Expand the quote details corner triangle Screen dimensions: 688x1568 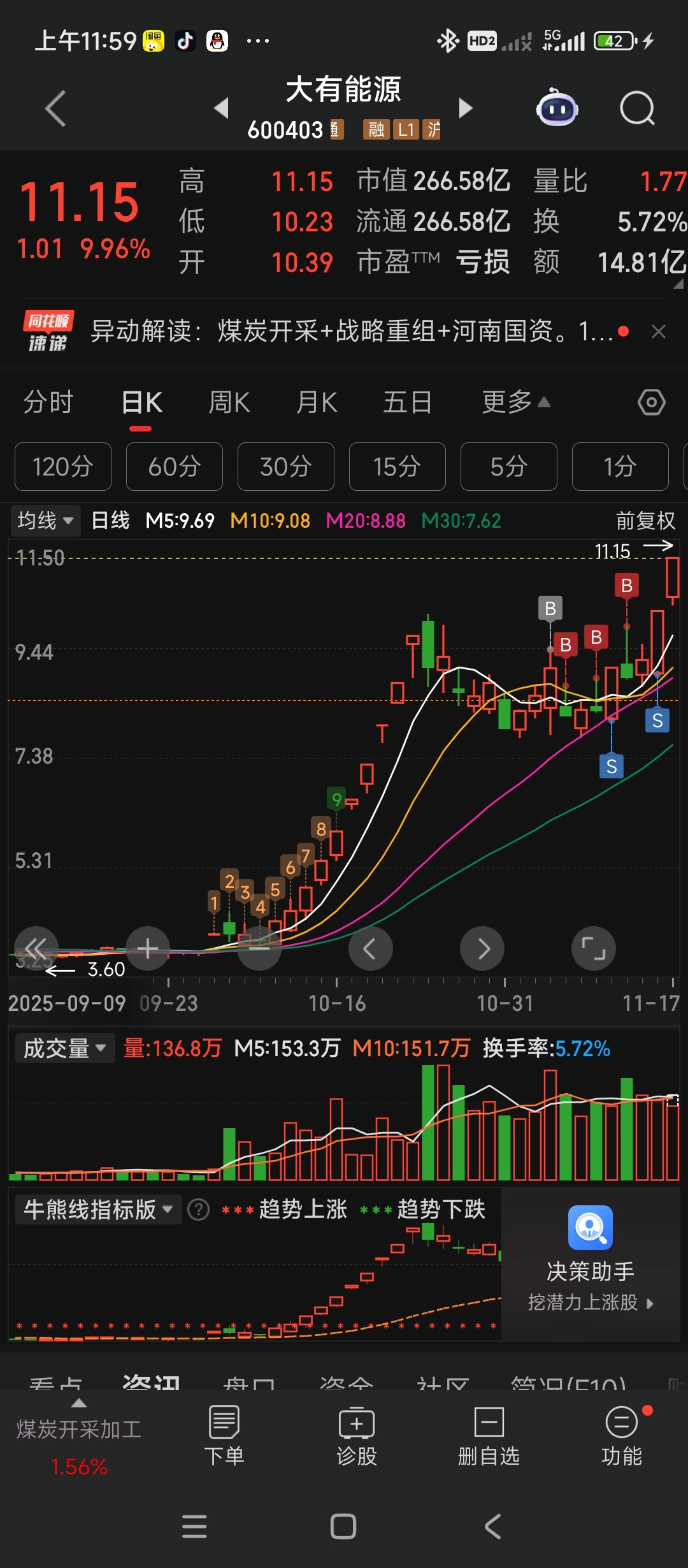click(x=678, y=283)
